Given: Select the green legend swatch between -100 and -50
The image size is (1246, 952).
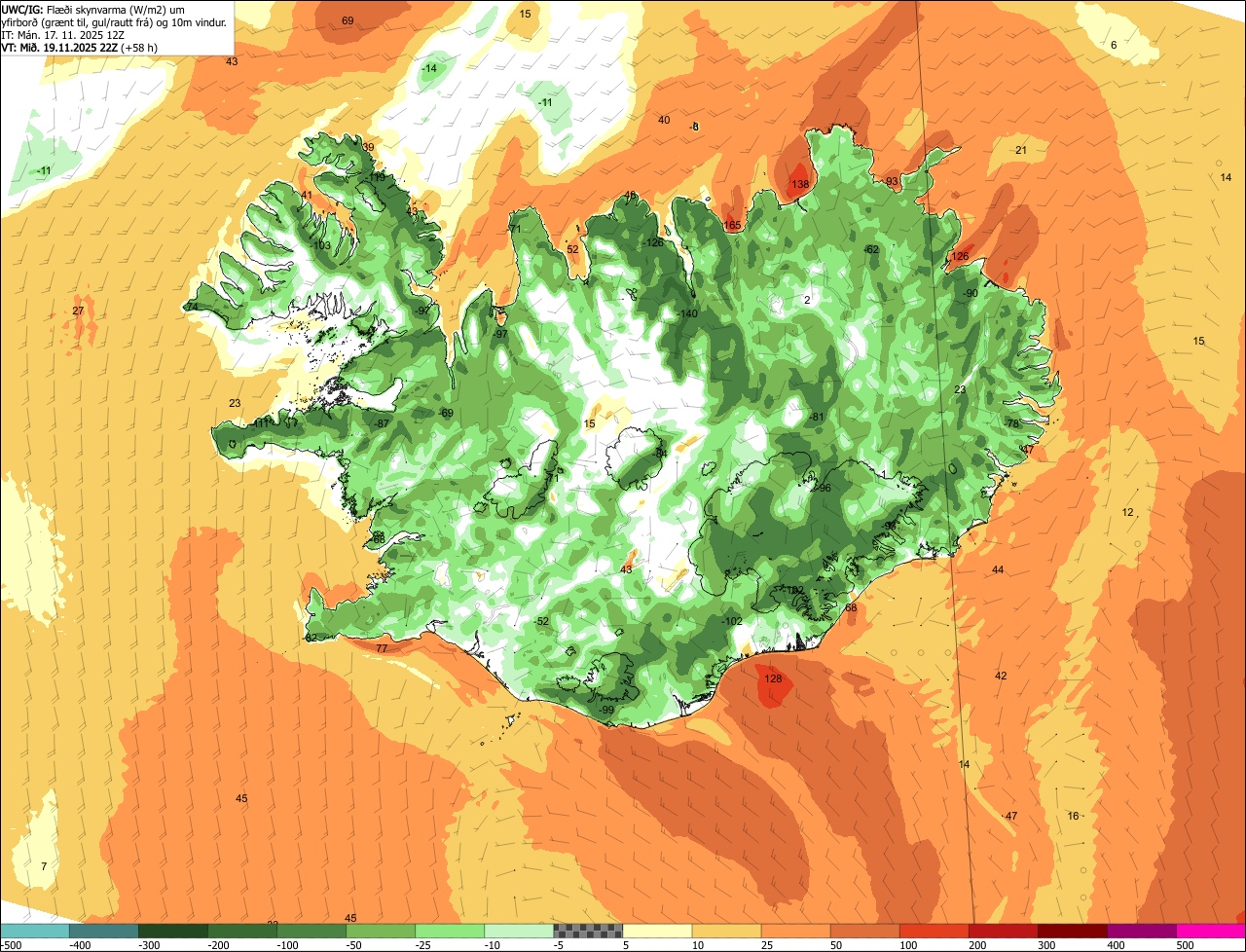Looking at the screenshot, I should tap(311, 931).
